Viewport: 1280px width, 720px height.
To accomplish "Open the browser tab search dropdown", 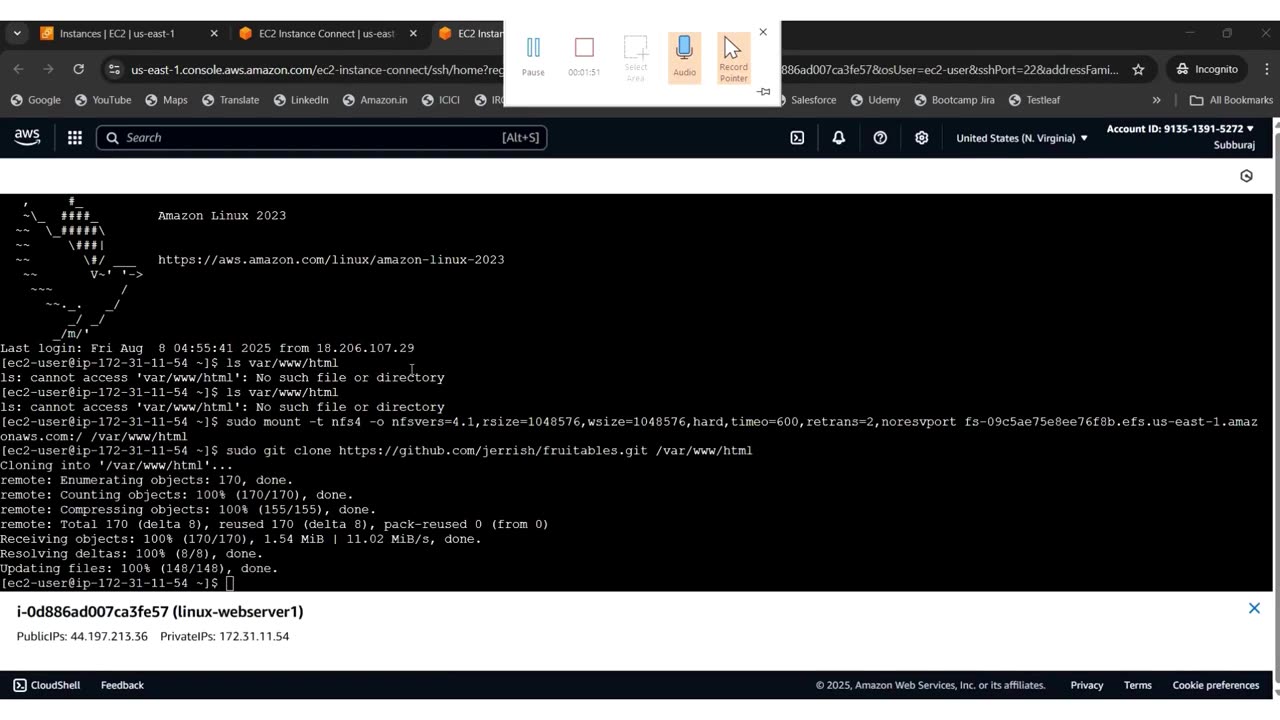I will pyautogui.click(x=17, y=33).
